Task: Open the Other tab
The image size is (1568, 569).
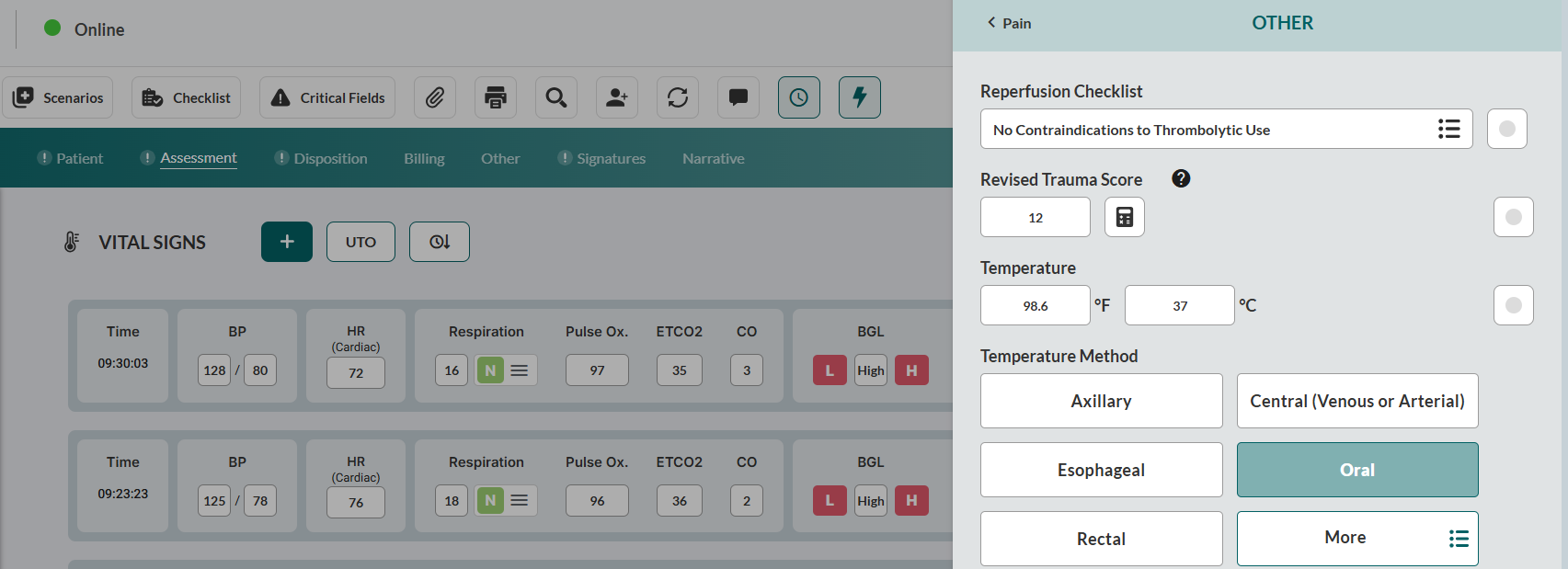Action: tap(500, 158)
